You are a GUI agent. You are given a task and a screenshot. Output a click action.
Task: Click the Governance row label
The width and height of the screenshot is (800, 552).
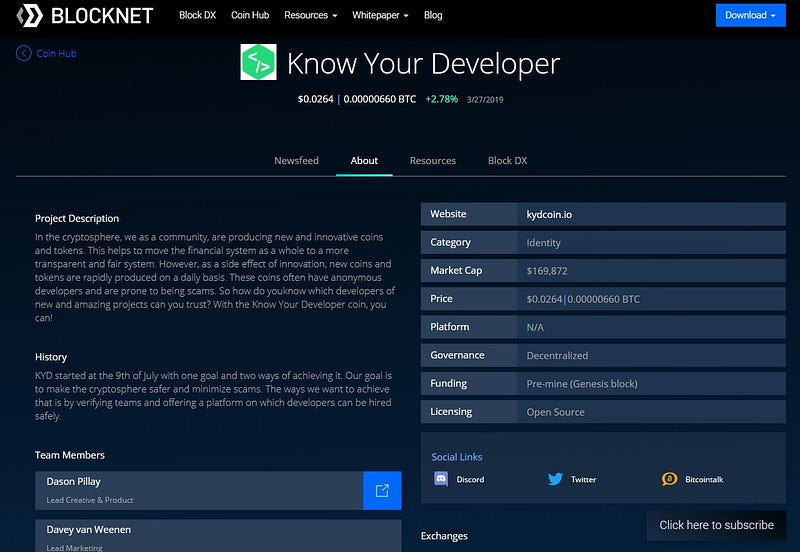457,355
